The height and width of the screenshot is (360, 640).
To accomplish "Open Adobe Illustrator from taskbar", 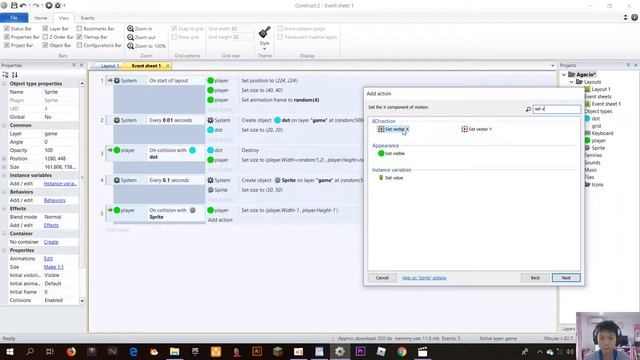I will point(257,351).
